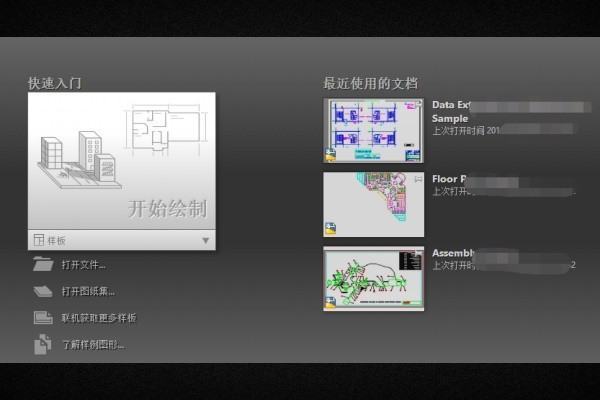This screenshot has height=400, width=600.
Task: Click the DWG badge on the Assembly thumbnail
Action: (331, 302)
